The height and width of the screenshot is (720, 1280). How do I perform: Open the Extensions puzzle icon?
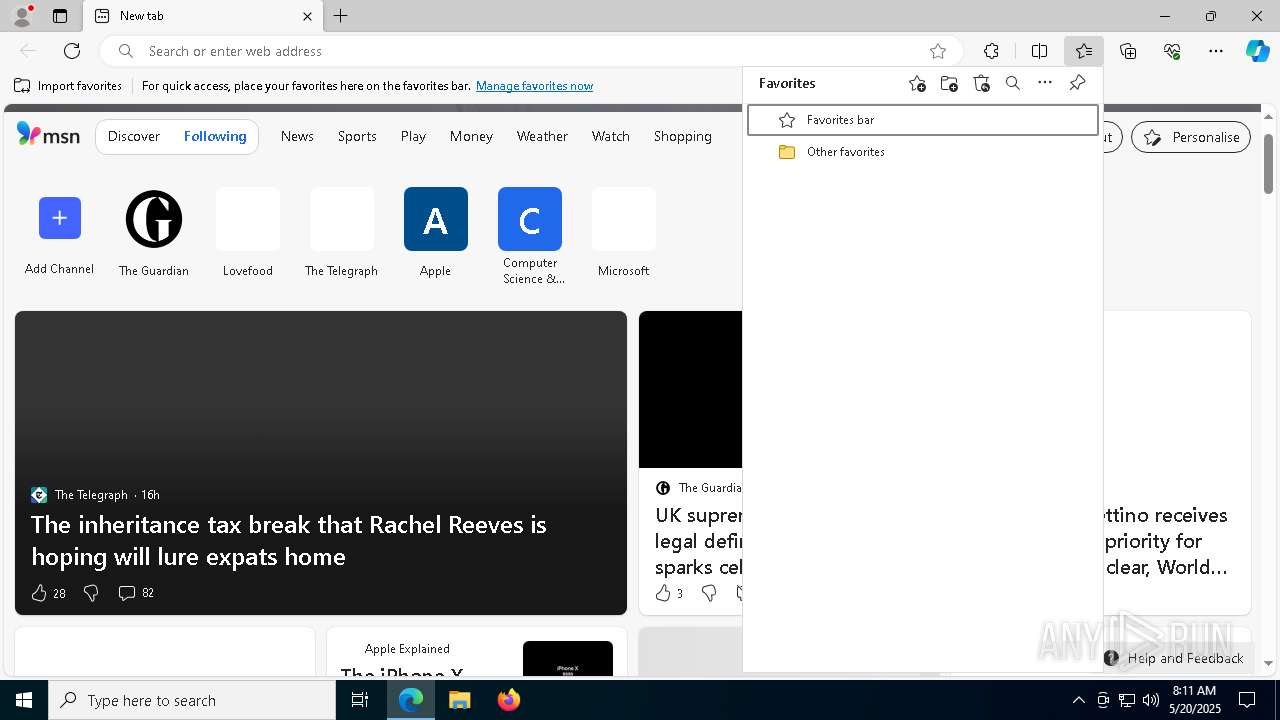coord(991,51)
